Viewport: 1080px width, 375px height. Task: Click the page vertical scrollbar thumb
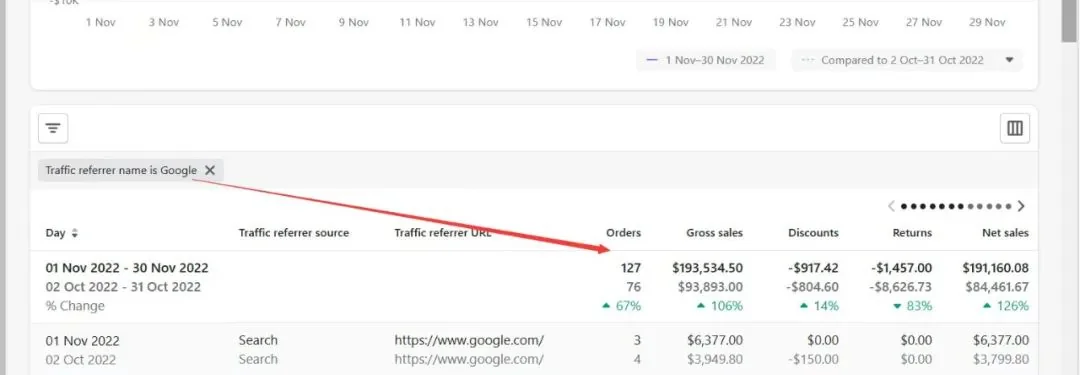point(1068,21)
